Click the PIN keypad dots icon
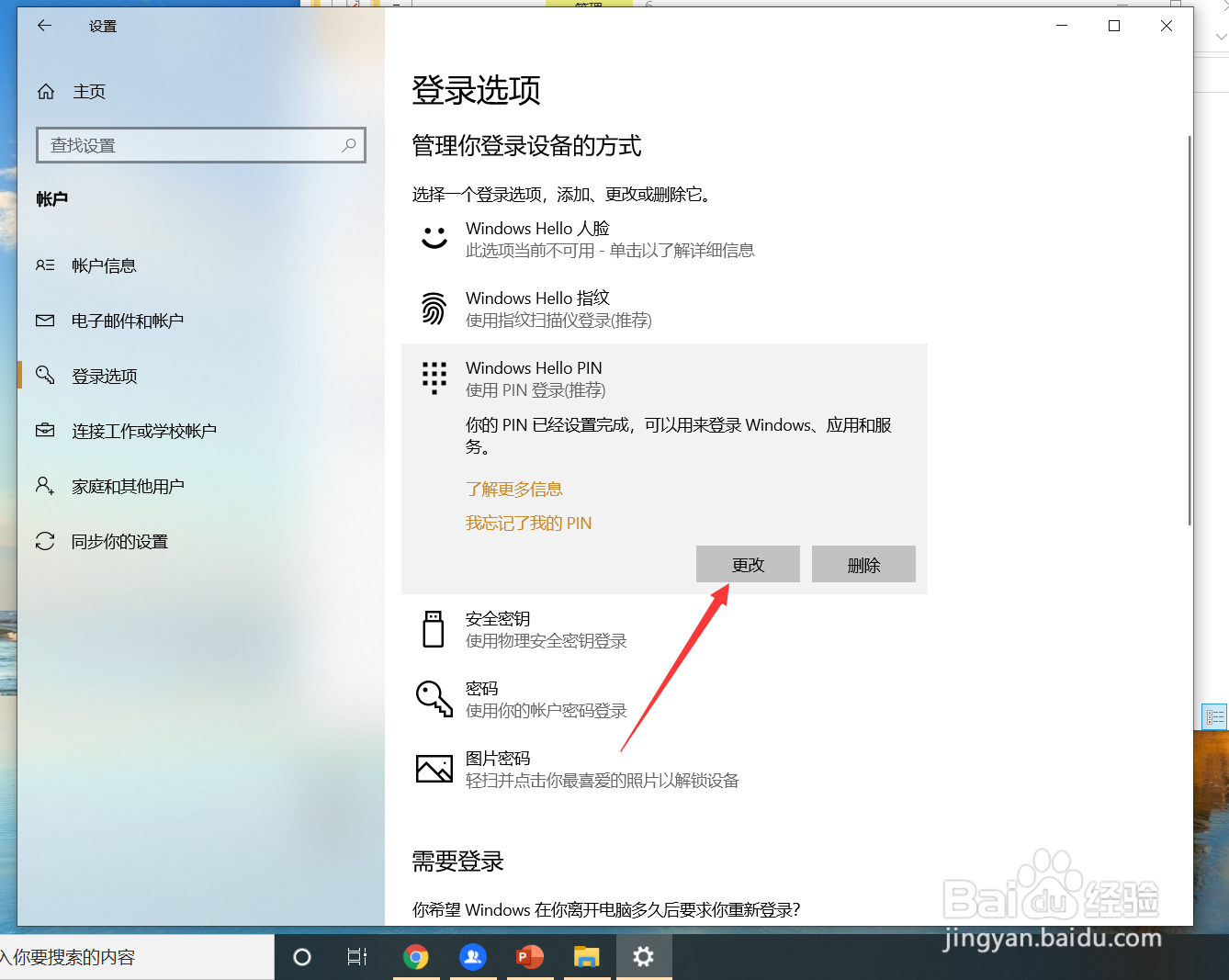Image resolution: width=1229 pixels, height=980 pixels. click(x=434, y=377)
